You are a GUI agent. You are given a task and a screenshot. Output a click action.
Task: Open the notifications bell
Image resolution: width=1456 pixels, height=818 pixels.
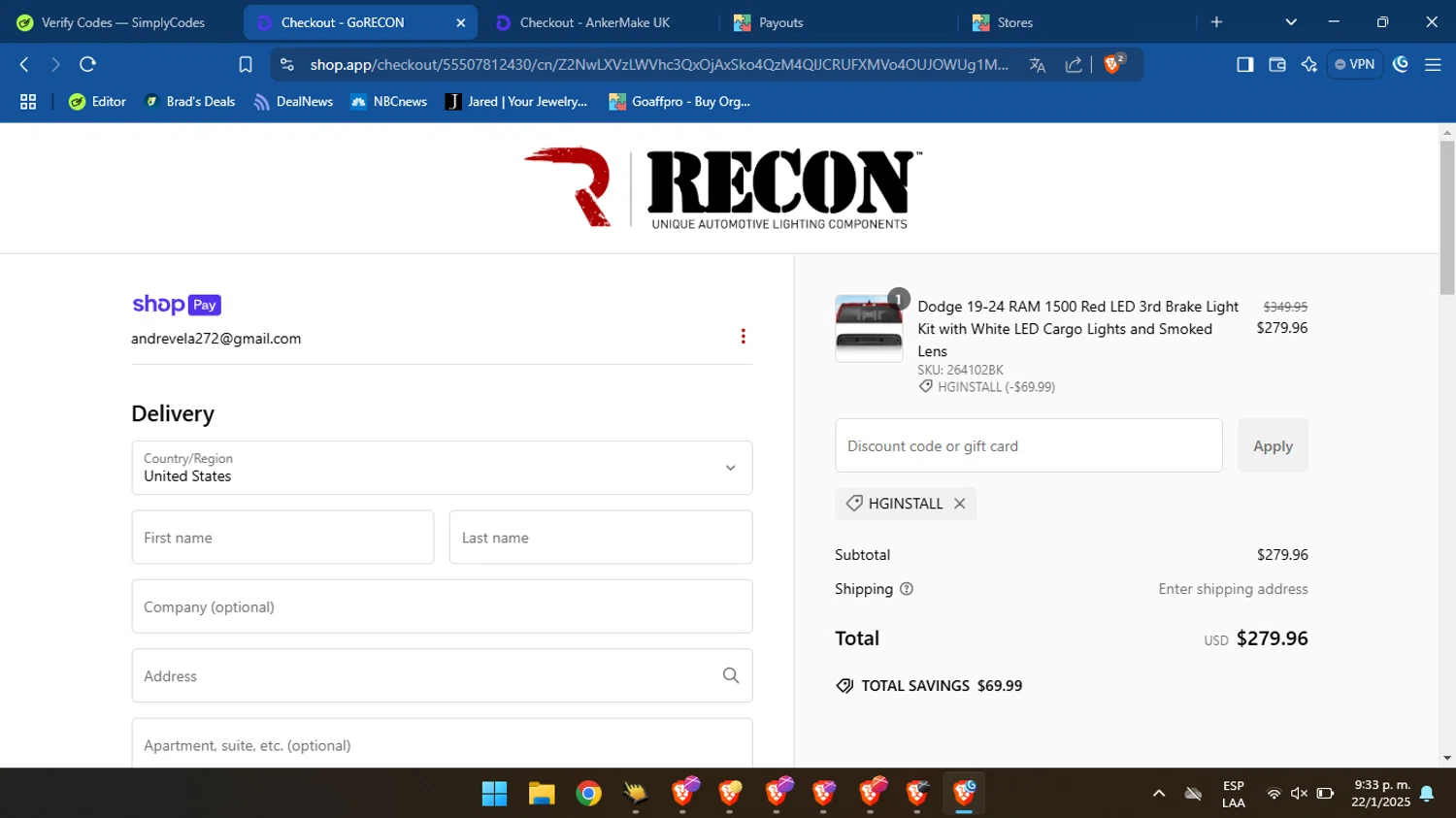tap(1427, 794)
